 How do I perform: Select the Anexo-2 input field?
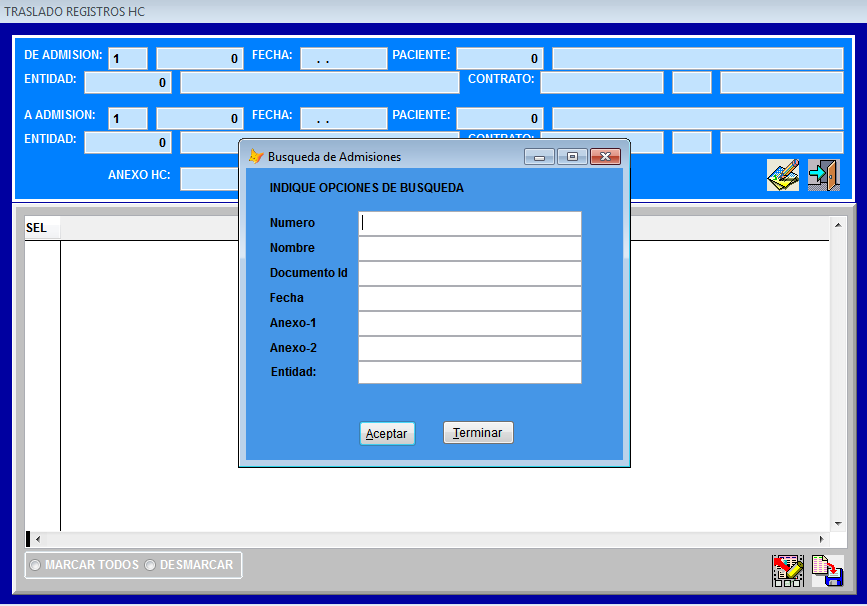(470, 348)
